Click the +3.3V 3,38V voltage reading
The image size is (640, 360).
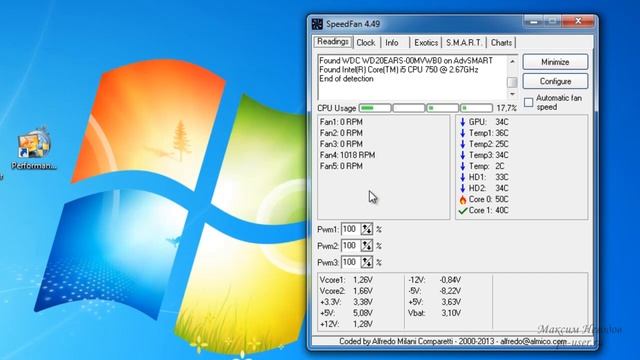(346, 302)
